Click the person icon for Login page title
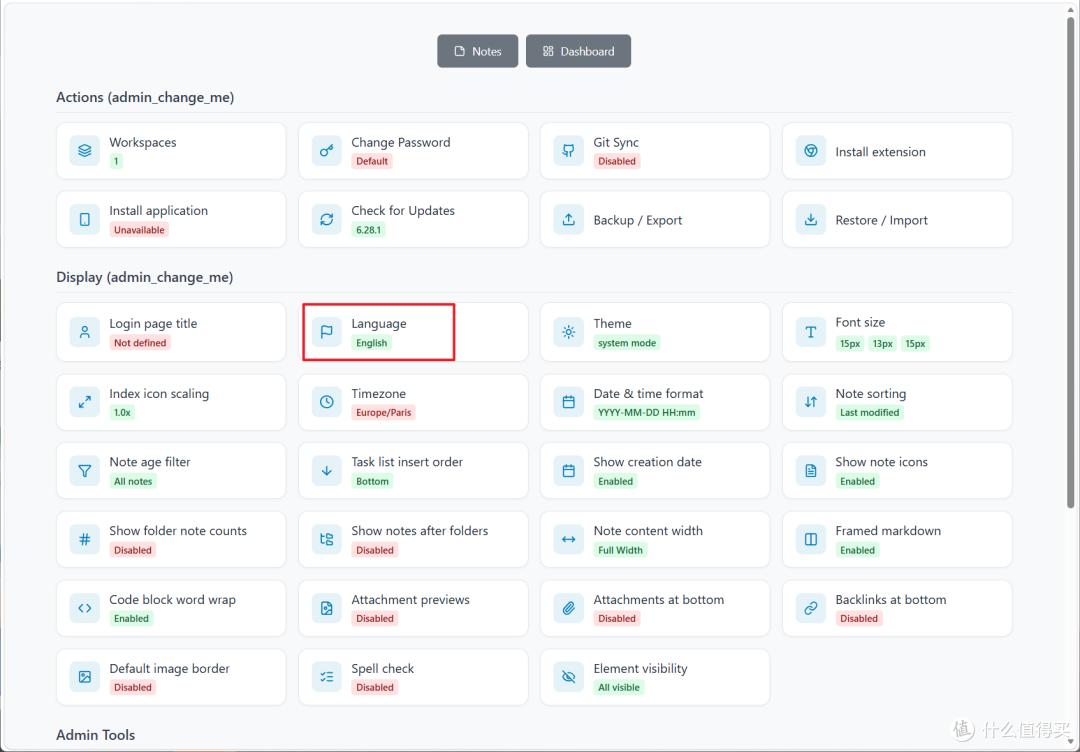The width and height of the screenshot is (1080, 752). [85, 332]
